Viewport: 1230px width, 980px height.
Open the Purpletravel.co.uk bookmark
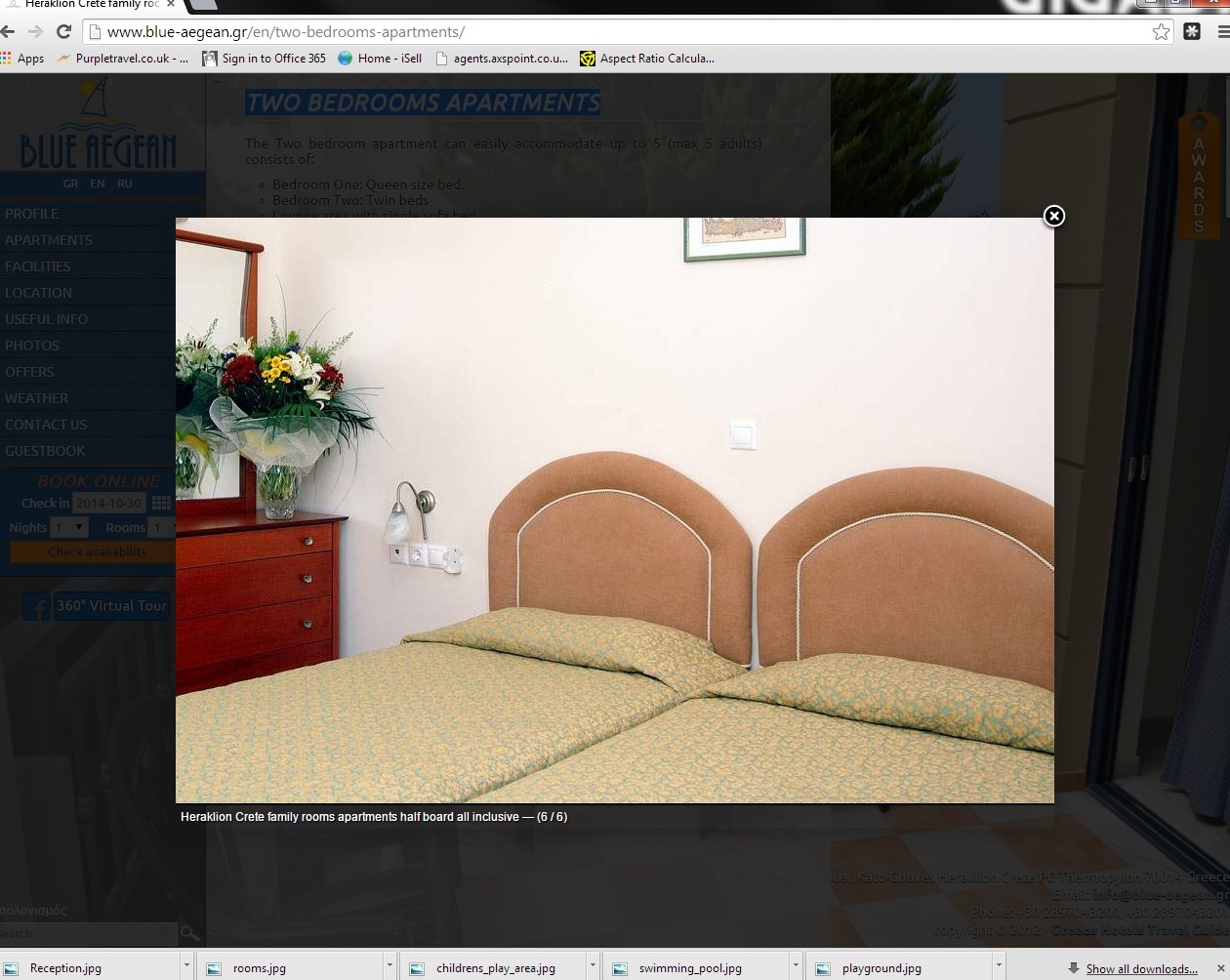pyautogui.click(x=123, y=59)
